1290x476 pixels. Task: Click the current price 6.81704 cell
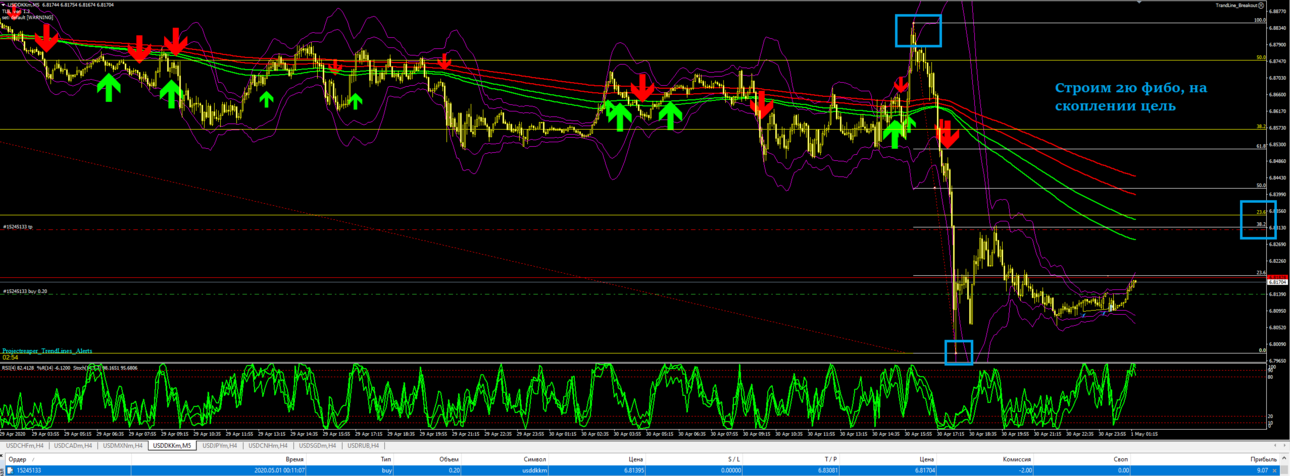pyautogui.click(x=924, y=470)
